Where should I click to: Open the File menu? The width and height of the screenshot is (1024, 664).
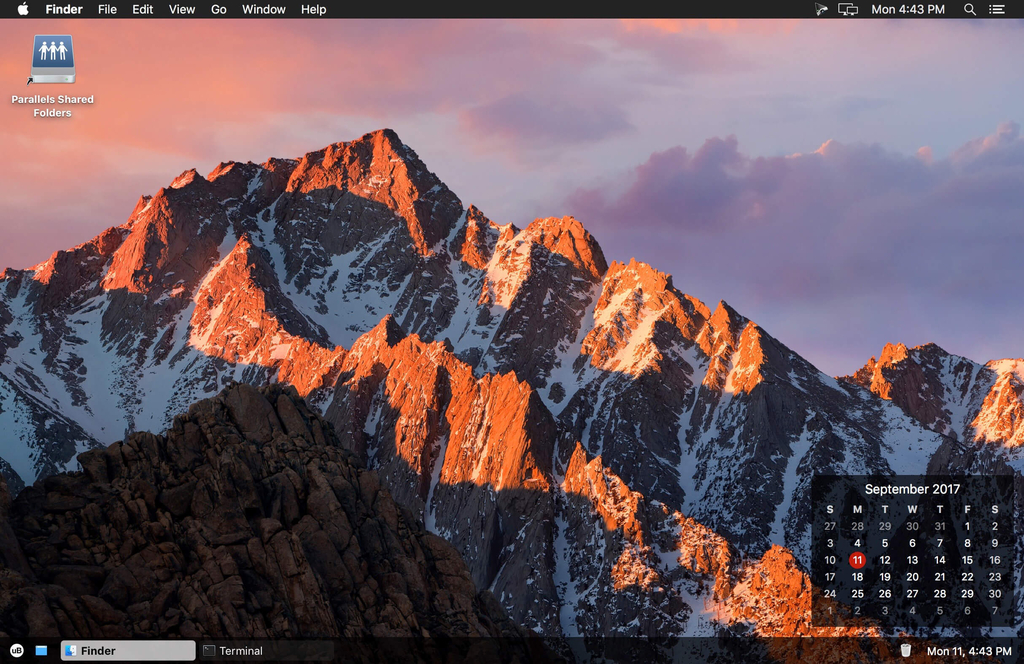[x=107, y=9]
